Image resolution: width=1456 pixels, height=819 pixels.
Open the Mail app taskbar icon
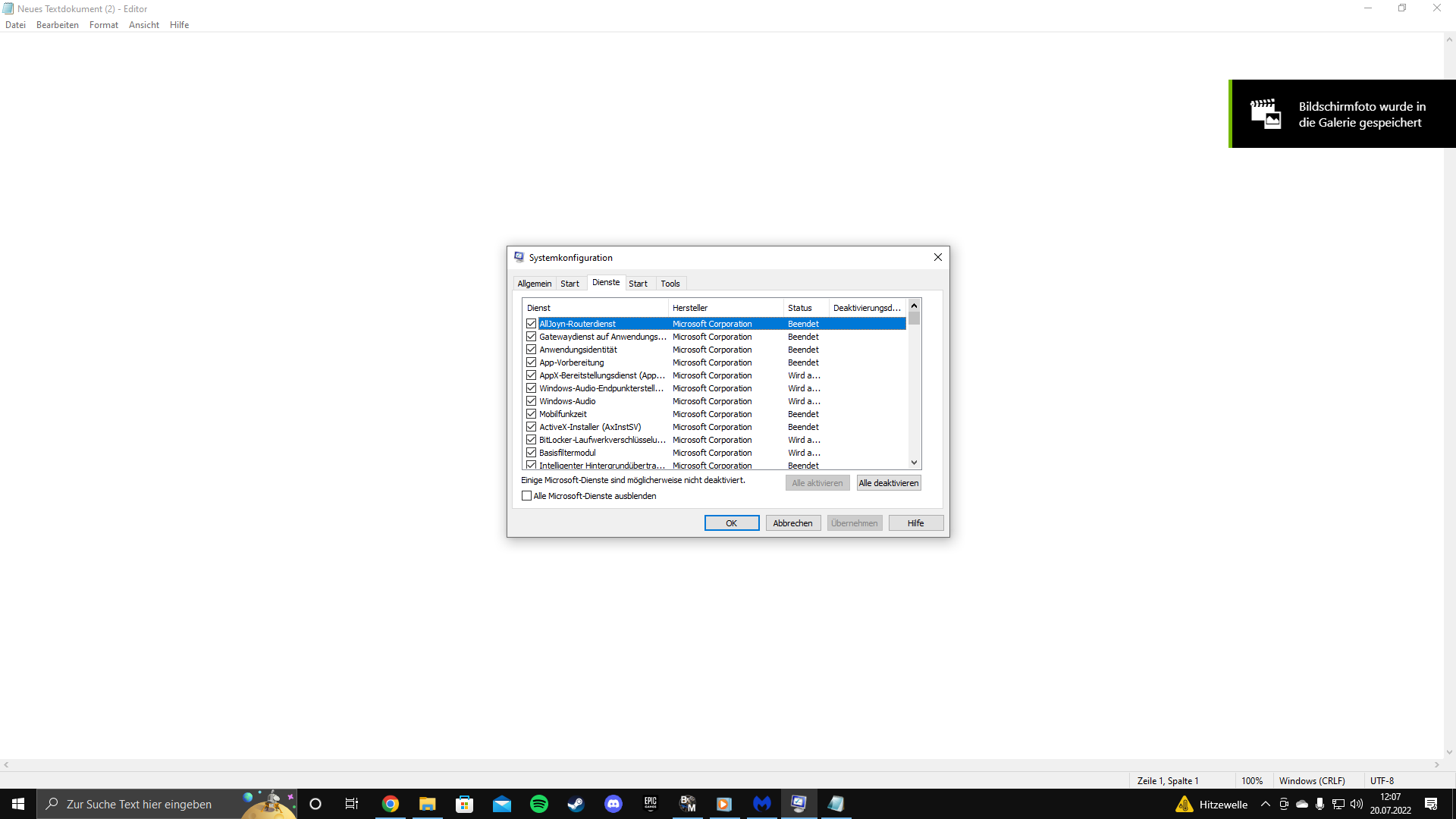click(x=502, y=804)
